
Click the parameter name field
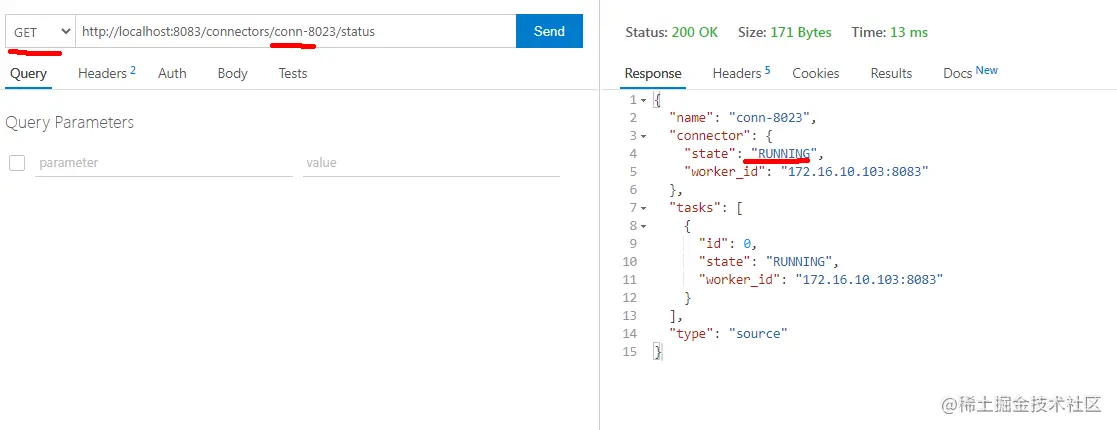[x=164, y=162]
